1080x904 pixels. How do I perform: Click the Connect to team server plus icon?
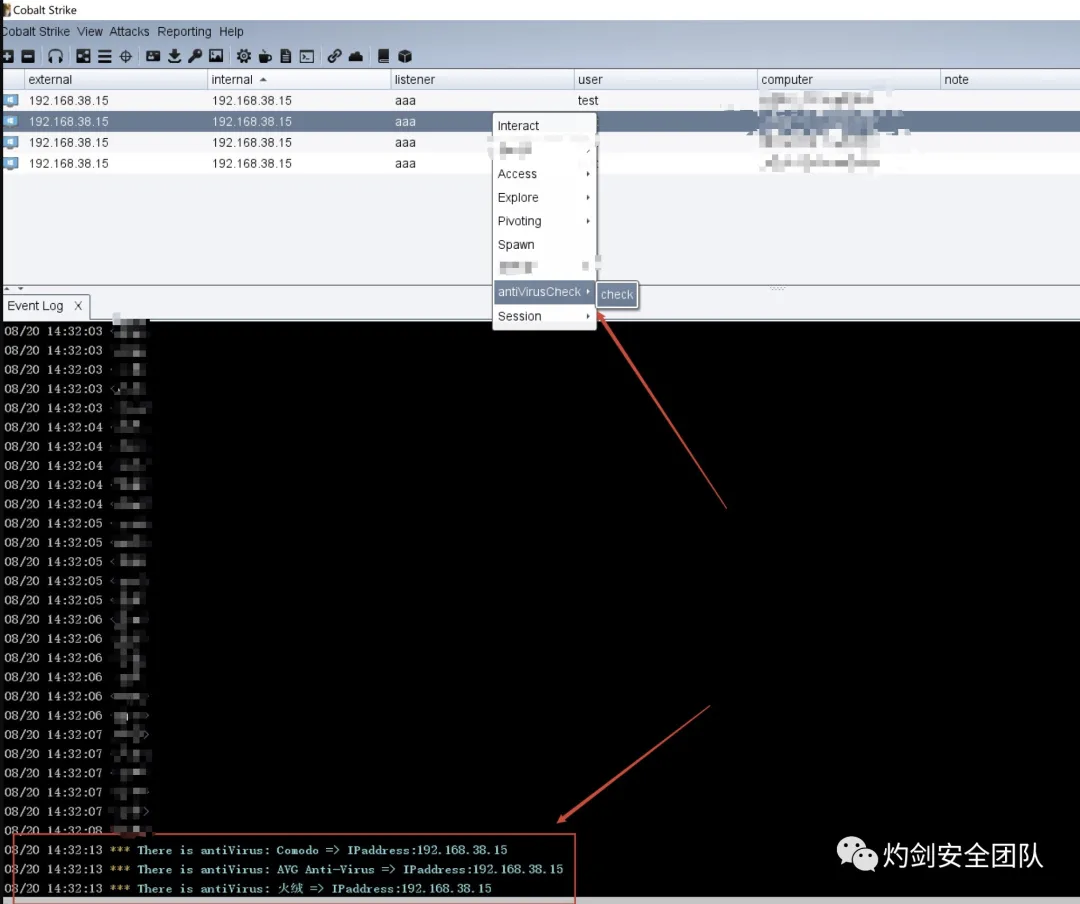pyautogui.click(x=8, y=56)
